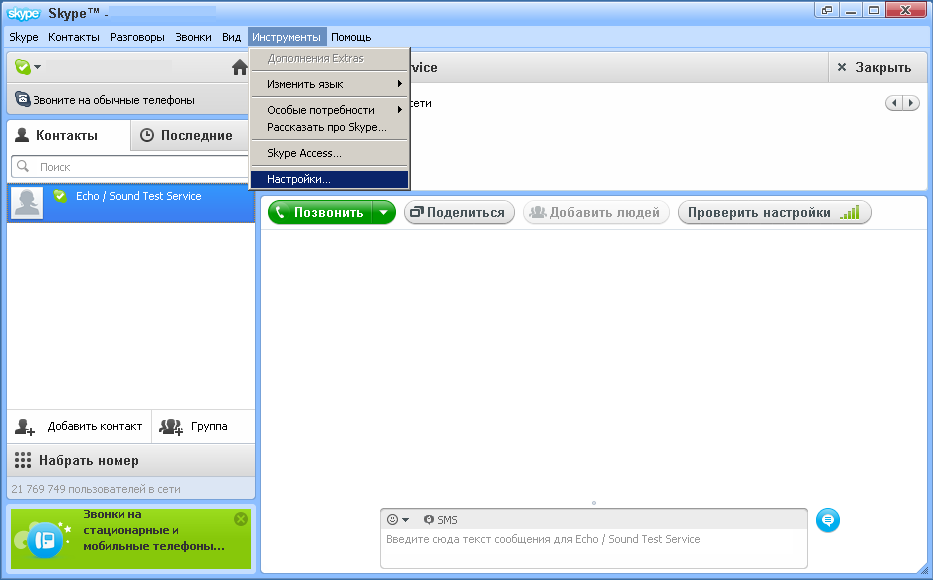Click the green Позвонить call button
Viewport: 933px width, 580px height.
(x=320, y=212)
